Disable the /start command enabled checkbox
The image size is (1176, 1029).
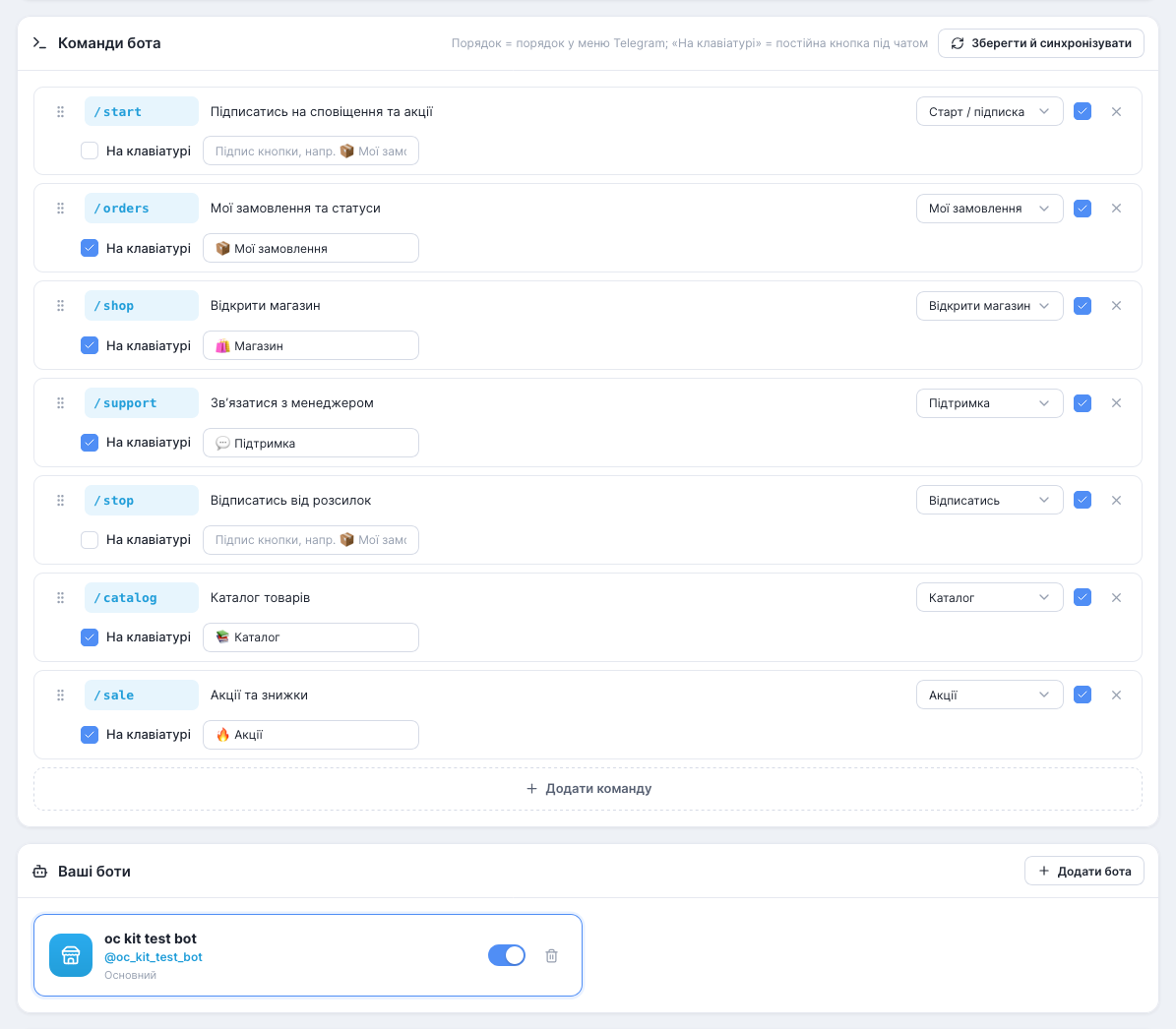click(x=1083, y=112)
